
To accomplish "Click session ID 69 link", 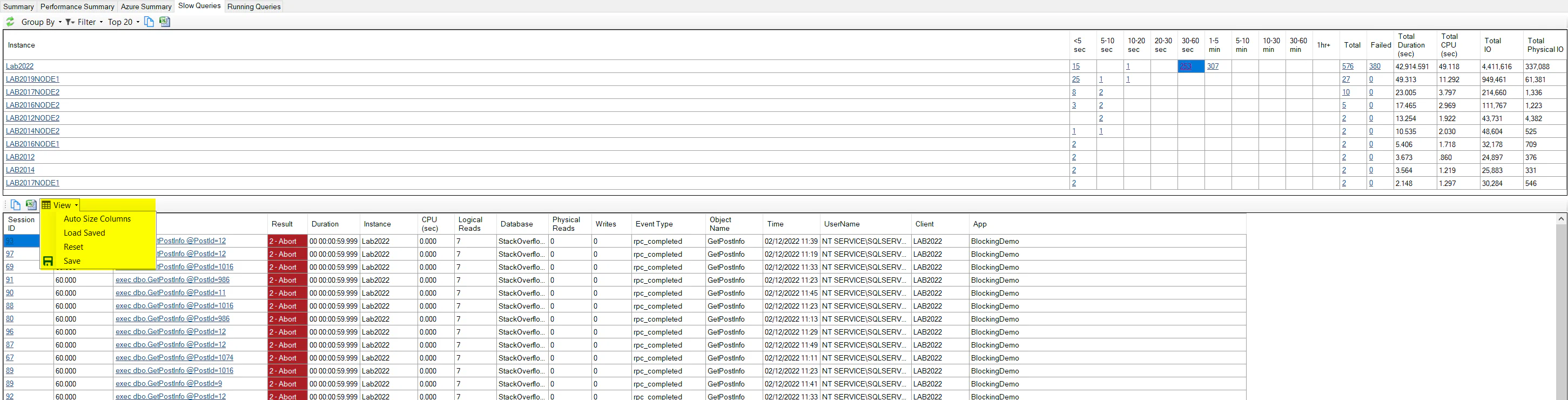I will [x=10, y=266].
